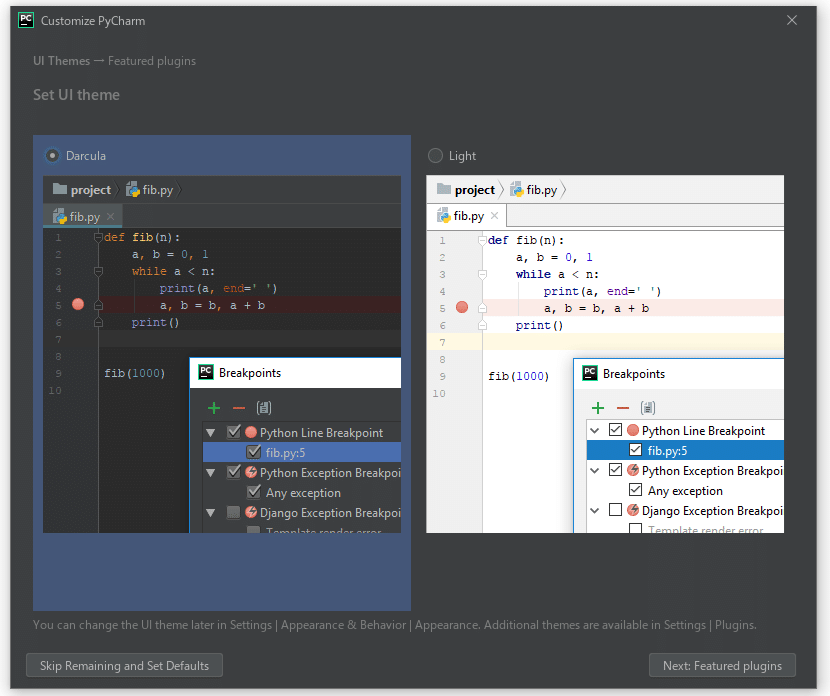Toggle fib.py:5 checkbox in Darcula preview
This screenshot has height=696, width=830.
click(254, 452)
